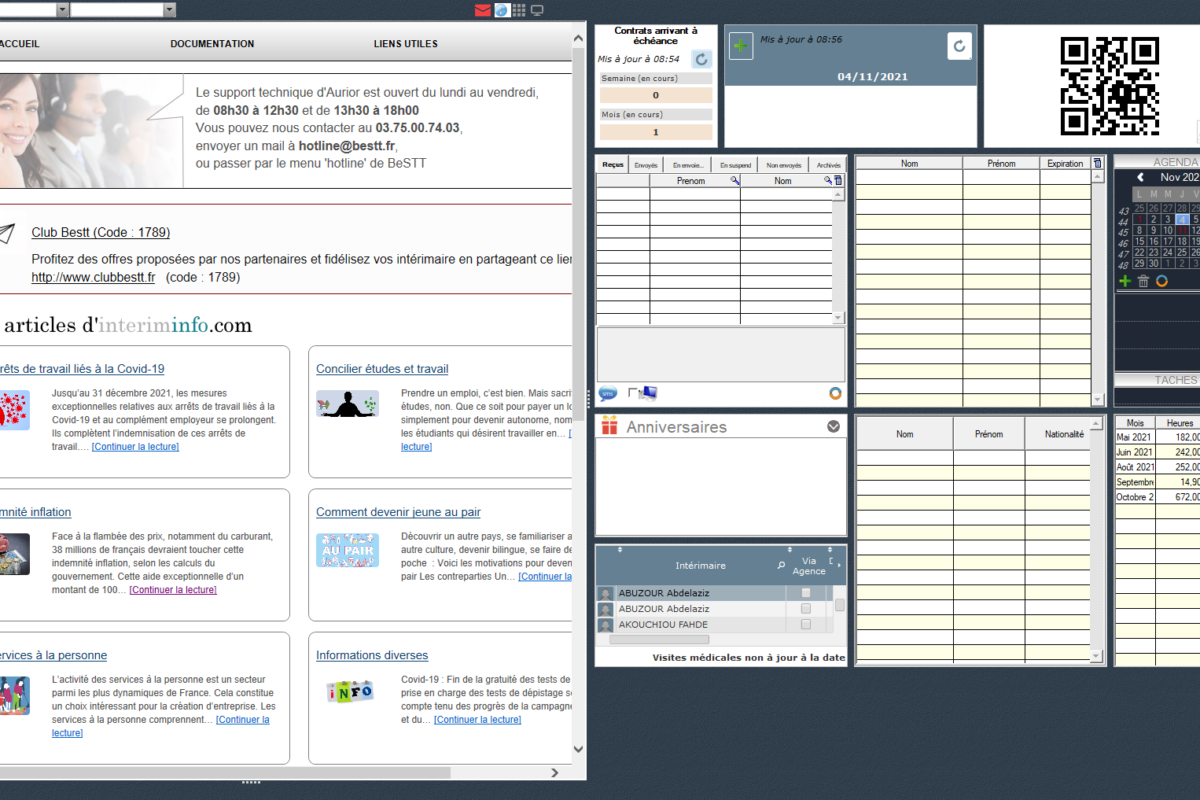Refresh the Contrats arrivant à échéance panel
Screen dimensions: 1200x800
tap(702, 59)
